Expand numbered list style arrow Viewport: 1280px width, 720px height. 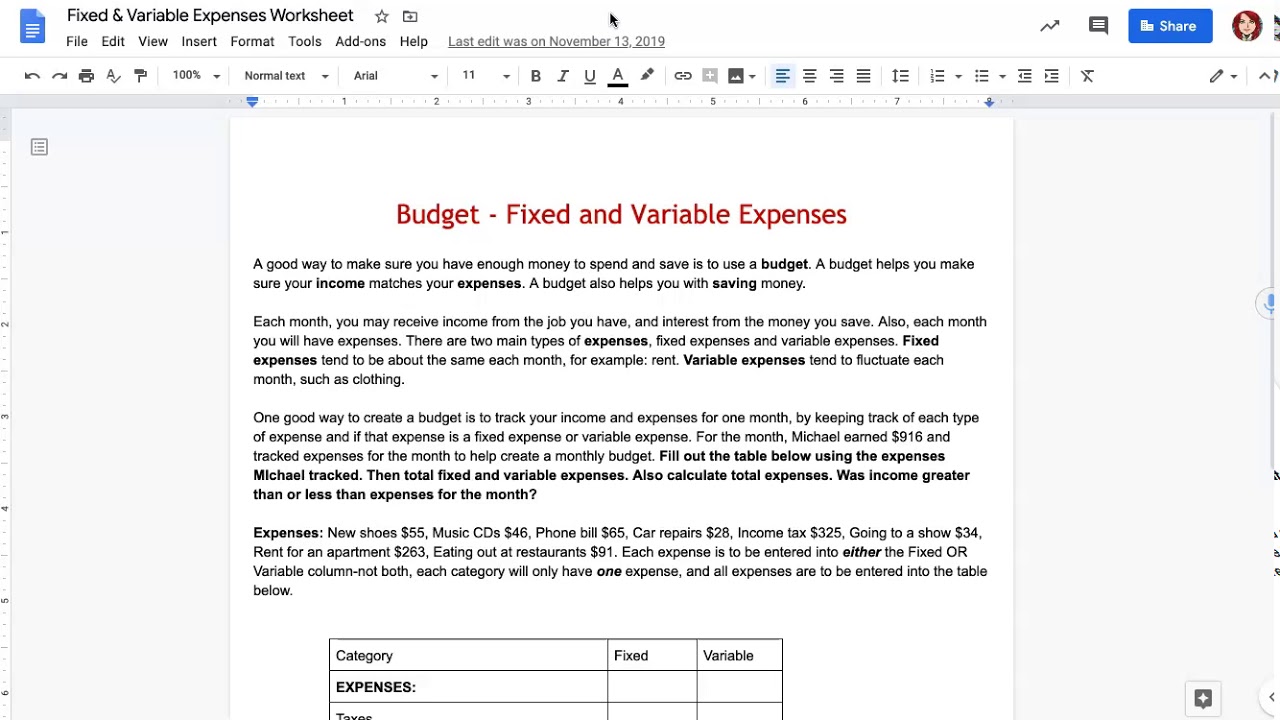pos(958,76)
